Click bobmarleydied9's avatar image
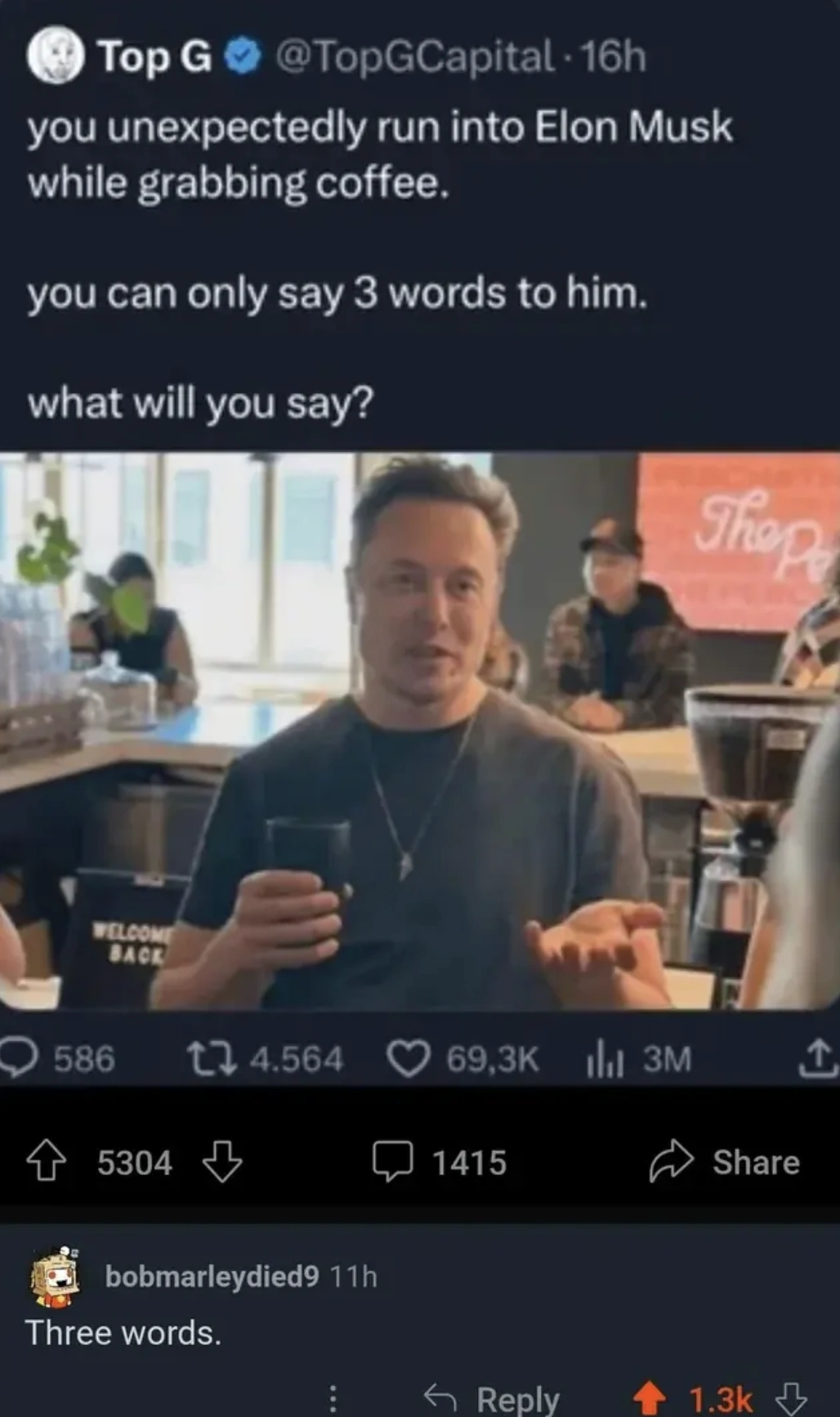Screen dimensions: 840x1417 pyautogui.click(x=56, y=1276)
